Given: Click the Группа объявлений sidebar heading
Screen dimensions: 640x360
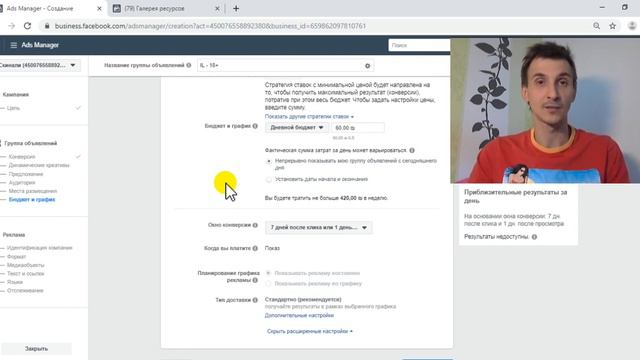Looking at the screenshot, I should pyautogui.click(x=31, y=143).
